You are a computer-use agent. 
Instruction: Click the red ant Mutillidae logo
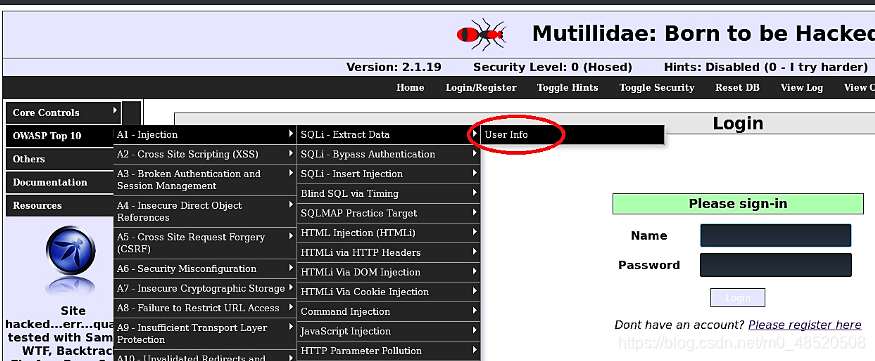[x=481, y=34]
